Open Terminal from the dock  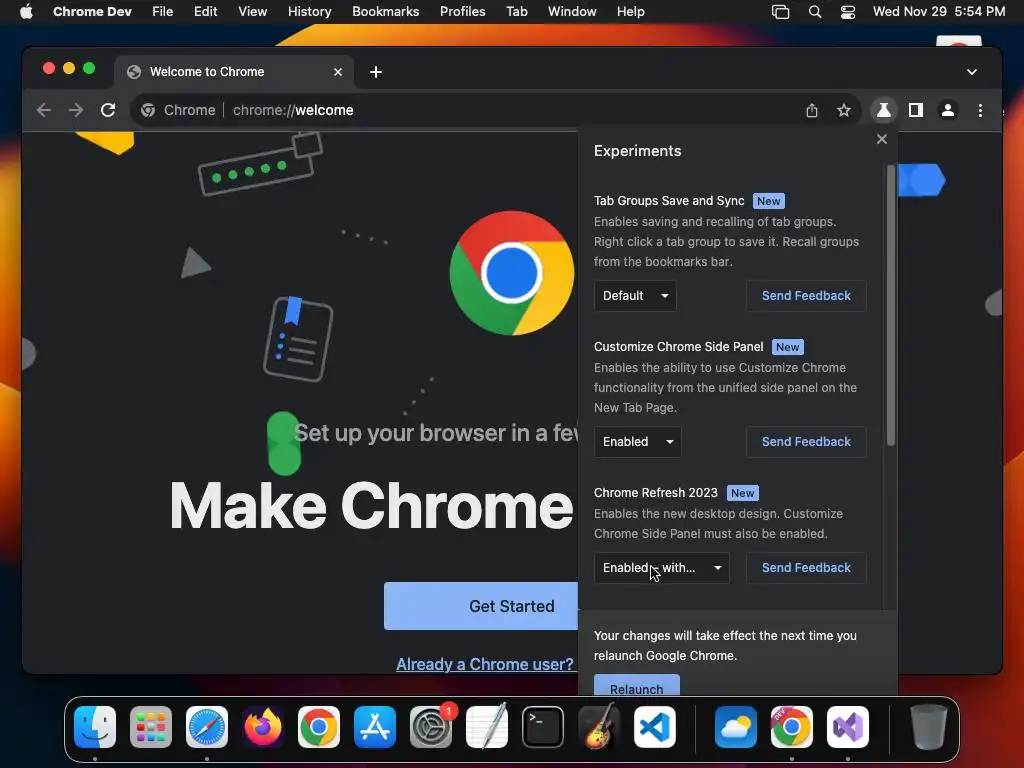(543, 727)
